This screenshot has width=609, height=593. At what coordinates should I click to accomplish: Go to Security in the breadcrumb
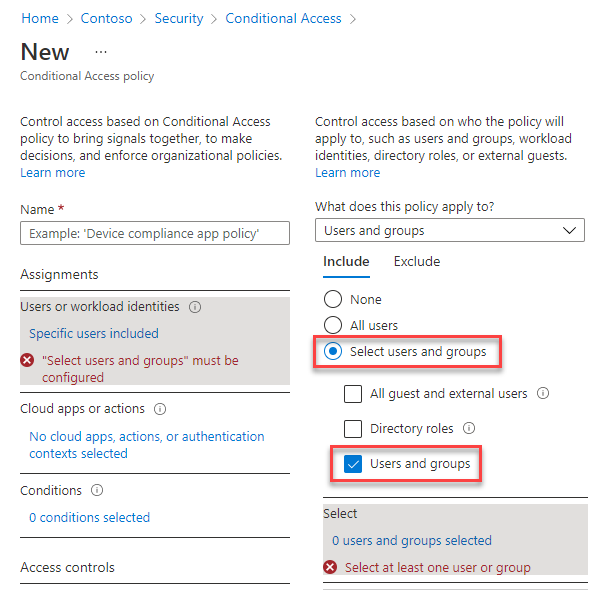pos(179,18)
